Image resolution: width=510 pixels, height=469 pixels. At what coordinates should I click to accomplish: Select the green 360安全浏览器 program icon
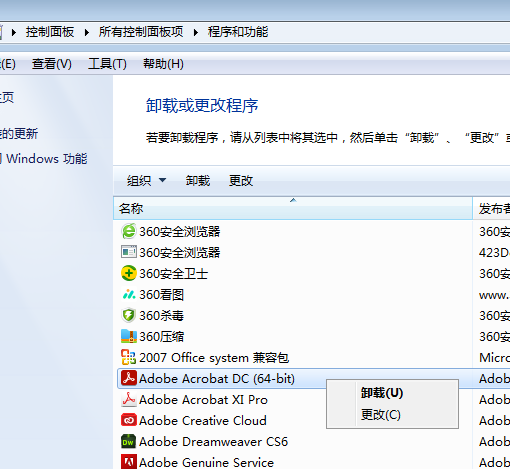click(x=128, y=231)
